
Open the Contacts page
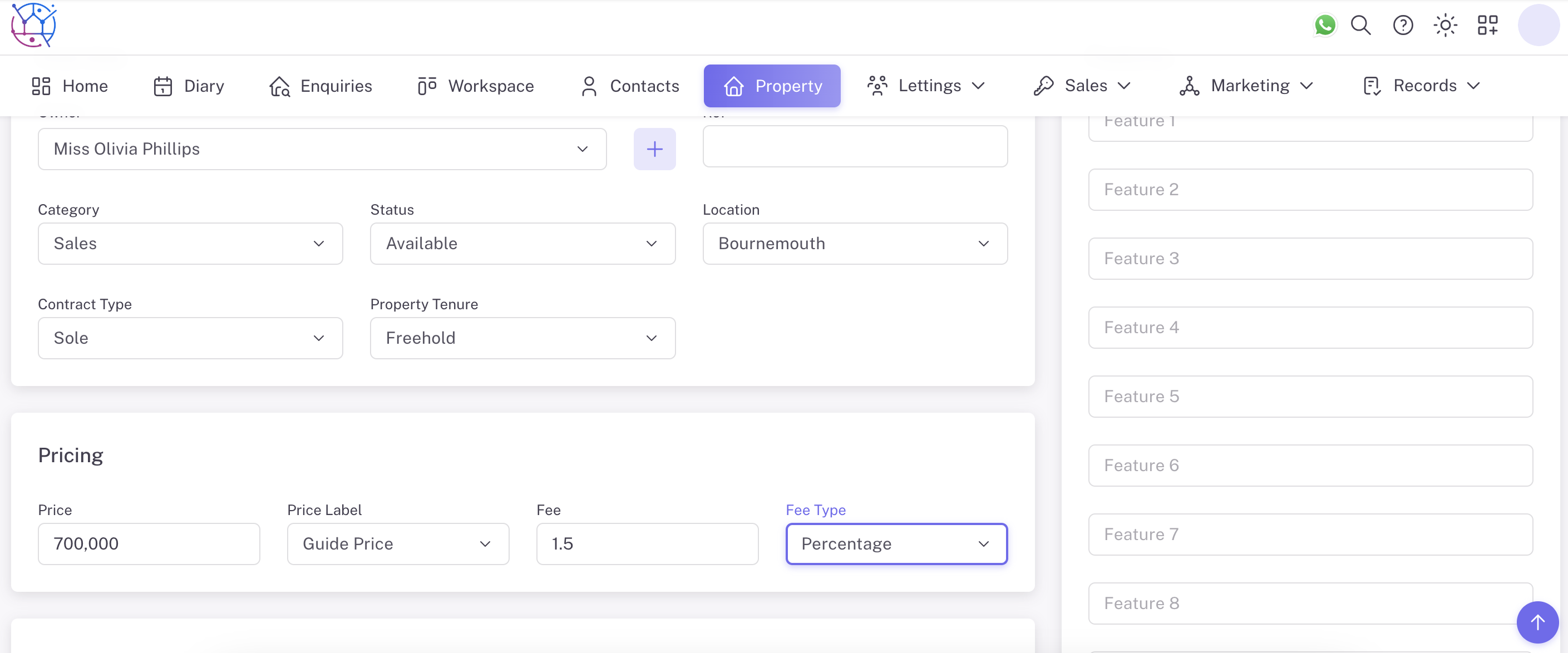coord(629,86)
